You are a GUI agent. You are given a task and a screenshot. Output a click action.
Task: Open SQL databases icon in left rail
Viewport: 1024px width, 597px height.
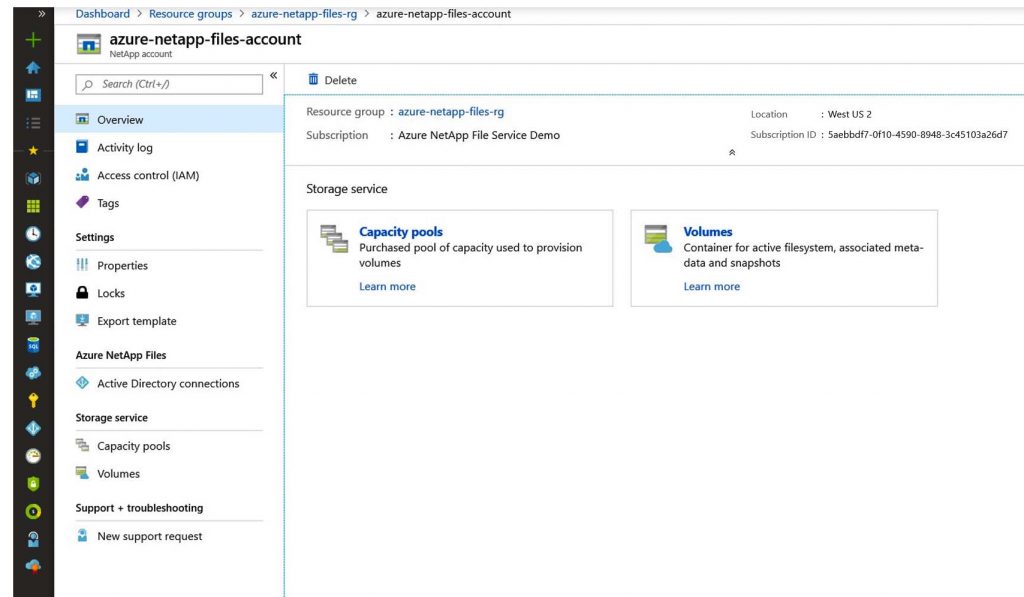tap(33, 345)
